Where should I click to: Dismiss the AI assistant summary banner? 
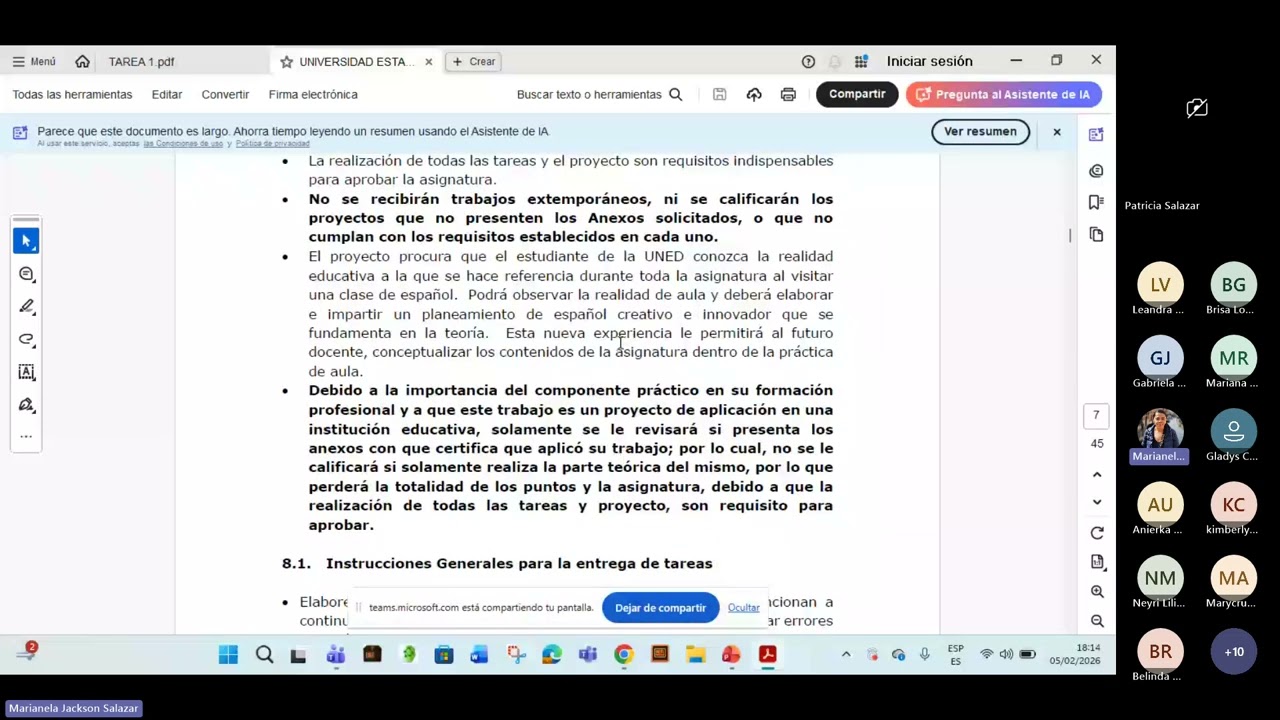(1056, 132)
